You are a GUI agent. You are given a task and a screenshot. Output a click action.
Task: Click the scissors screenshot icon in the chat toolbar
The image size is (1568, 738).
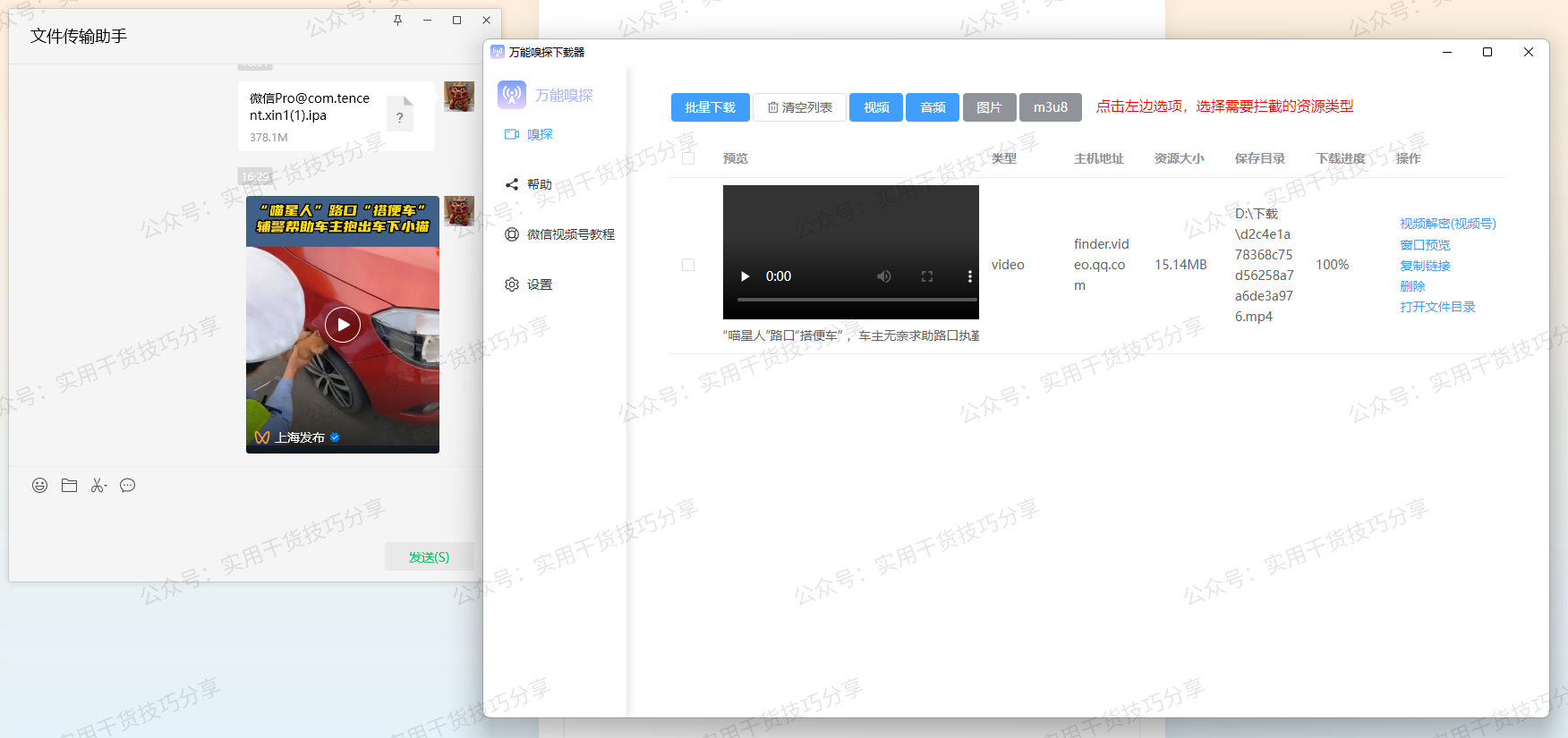coord(98,486)
